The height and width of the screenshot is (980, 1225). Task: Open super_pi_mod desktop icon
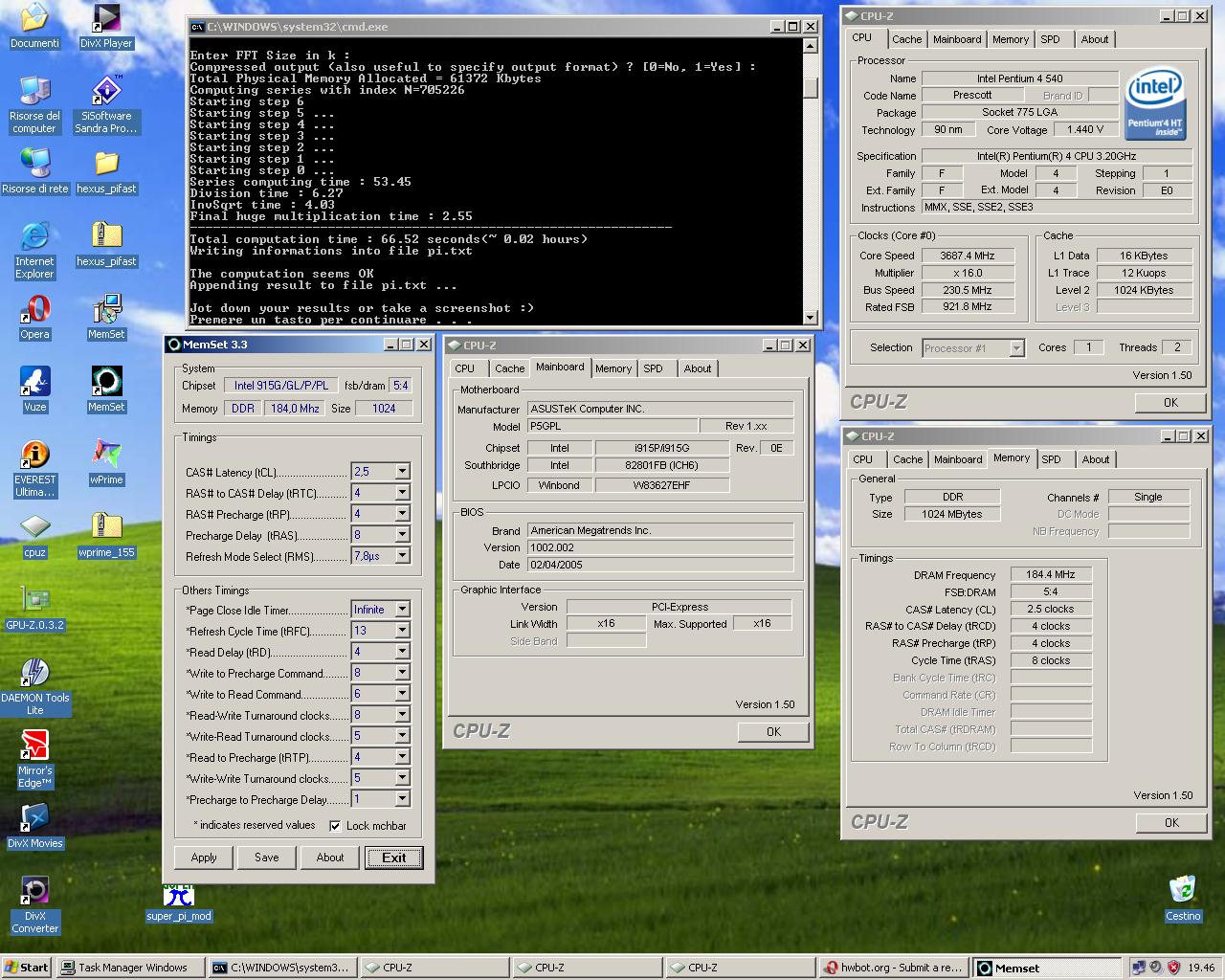178,903
